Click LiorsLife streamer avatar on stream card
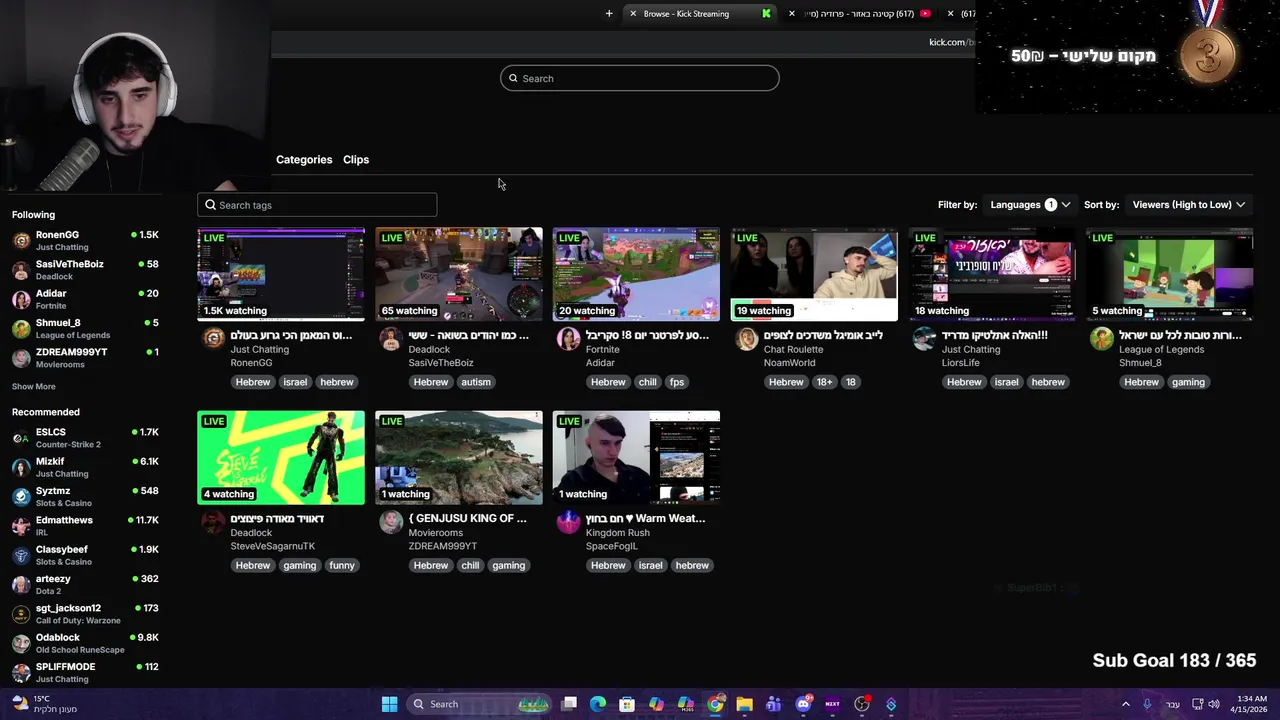The width and height of the screenshot is (1280, 720). click(925, 339)
